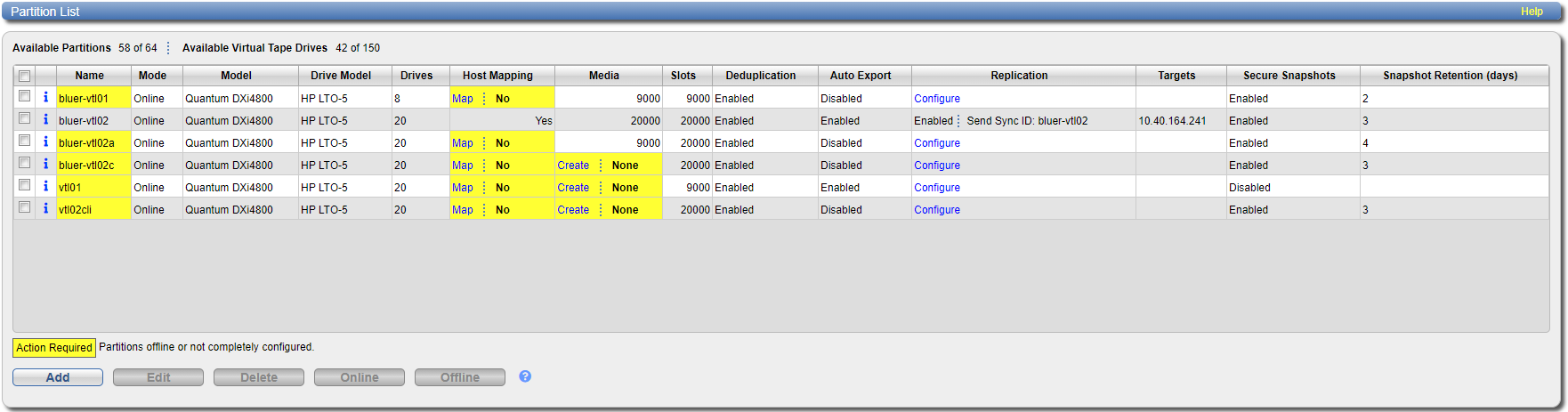Tick the checkbox for bluer-vtl01

(x=25, y=96)
